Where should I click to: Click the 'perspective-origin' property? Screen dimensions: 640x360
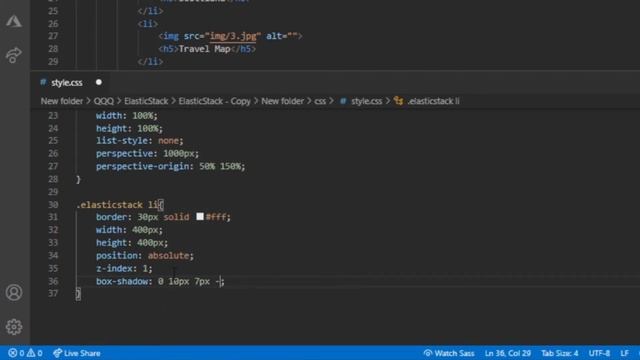143,166
